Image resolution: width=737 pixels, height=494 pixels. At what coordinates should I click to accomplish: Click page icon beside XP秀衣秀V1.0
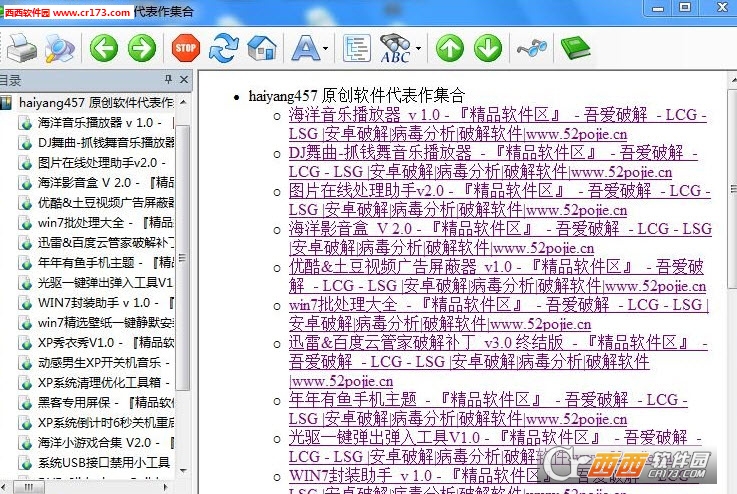pos(24,343)
